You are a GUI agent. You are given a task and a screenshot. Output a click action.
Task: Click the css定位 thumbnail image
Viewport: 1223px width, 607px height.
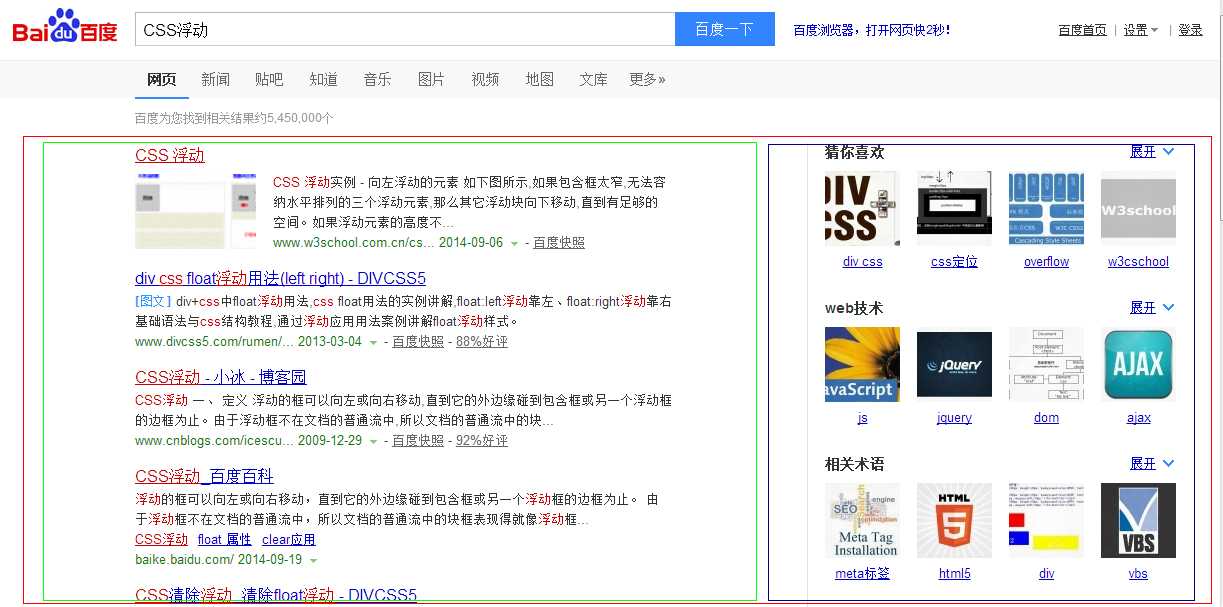(954, 208)
